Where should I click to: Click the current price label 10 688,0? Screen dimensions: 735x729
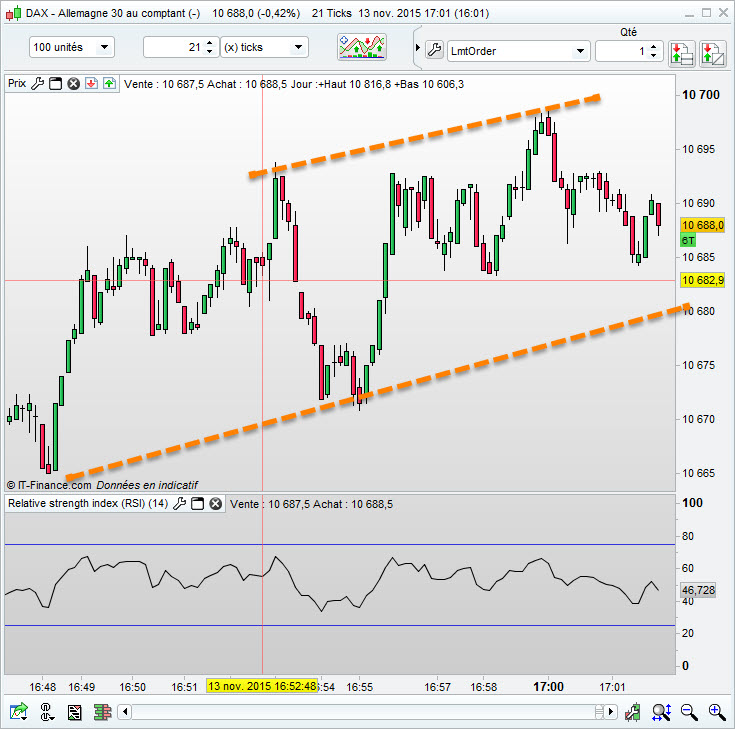coord(702,225)
